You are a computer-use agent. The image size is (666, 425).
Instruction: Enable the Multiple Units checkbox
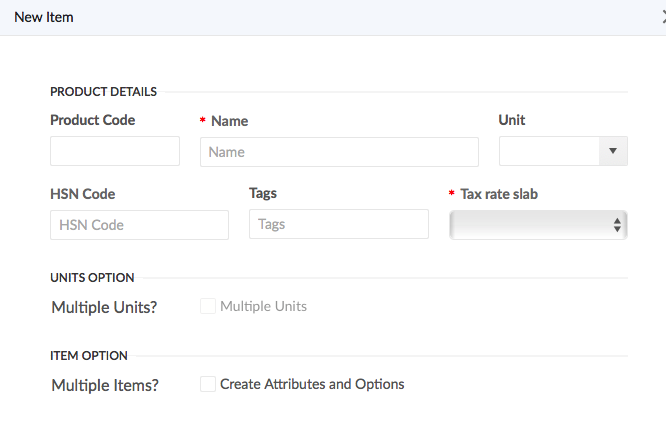coord(208,306)
